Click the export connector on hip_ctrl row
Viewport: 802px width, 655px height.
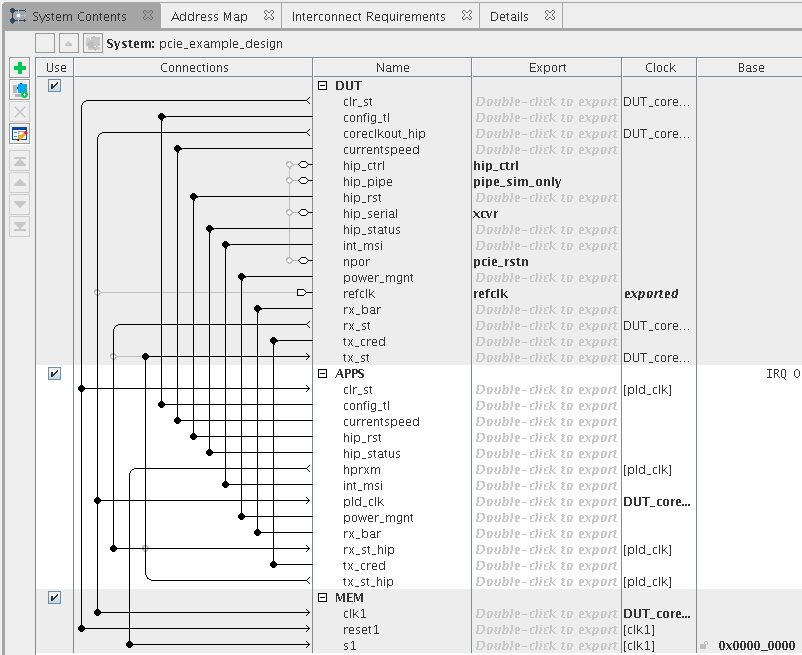point(304,165)
